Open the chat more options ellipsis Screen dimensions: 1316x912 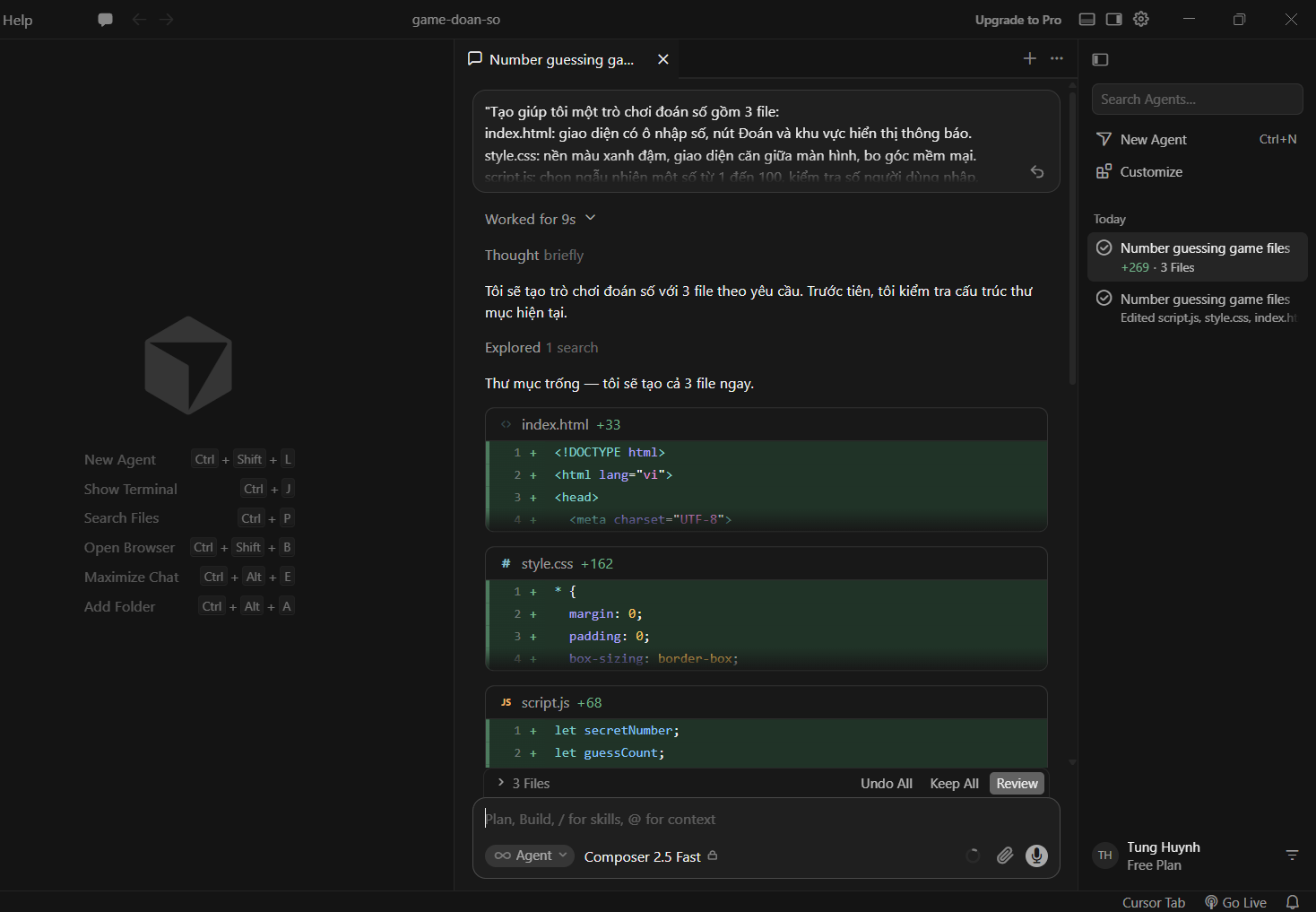pos(1057,58)
